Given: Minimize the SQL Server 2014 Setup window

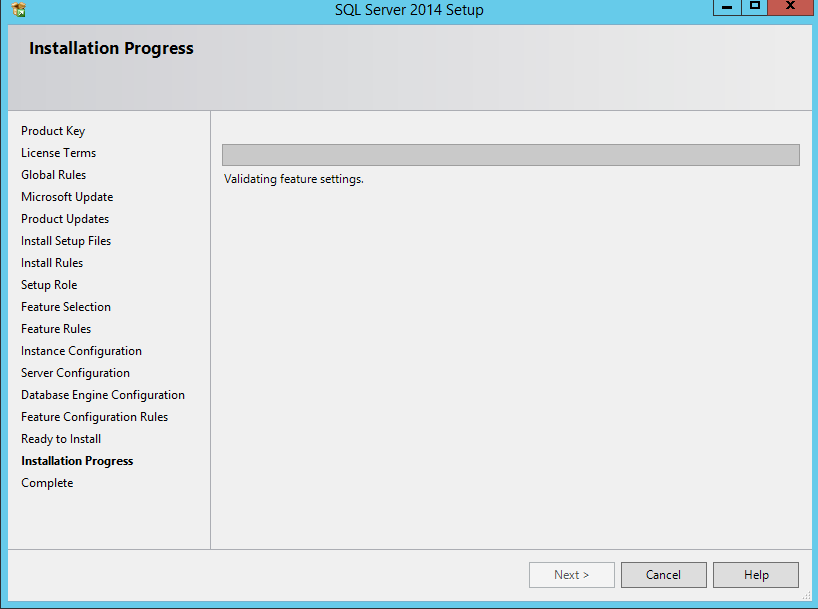Looking at the screenshot, I should tap(727, 7).
